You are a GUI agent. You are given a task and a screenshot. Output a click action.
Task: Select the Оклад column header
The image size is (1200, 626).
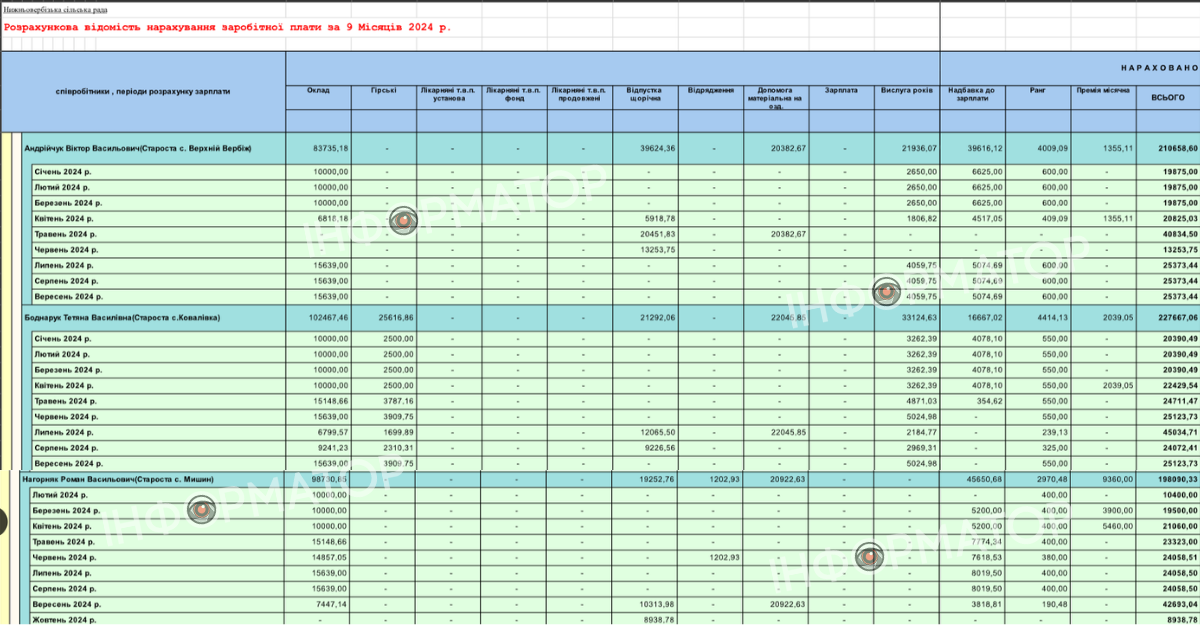click(x=318, y=90)
